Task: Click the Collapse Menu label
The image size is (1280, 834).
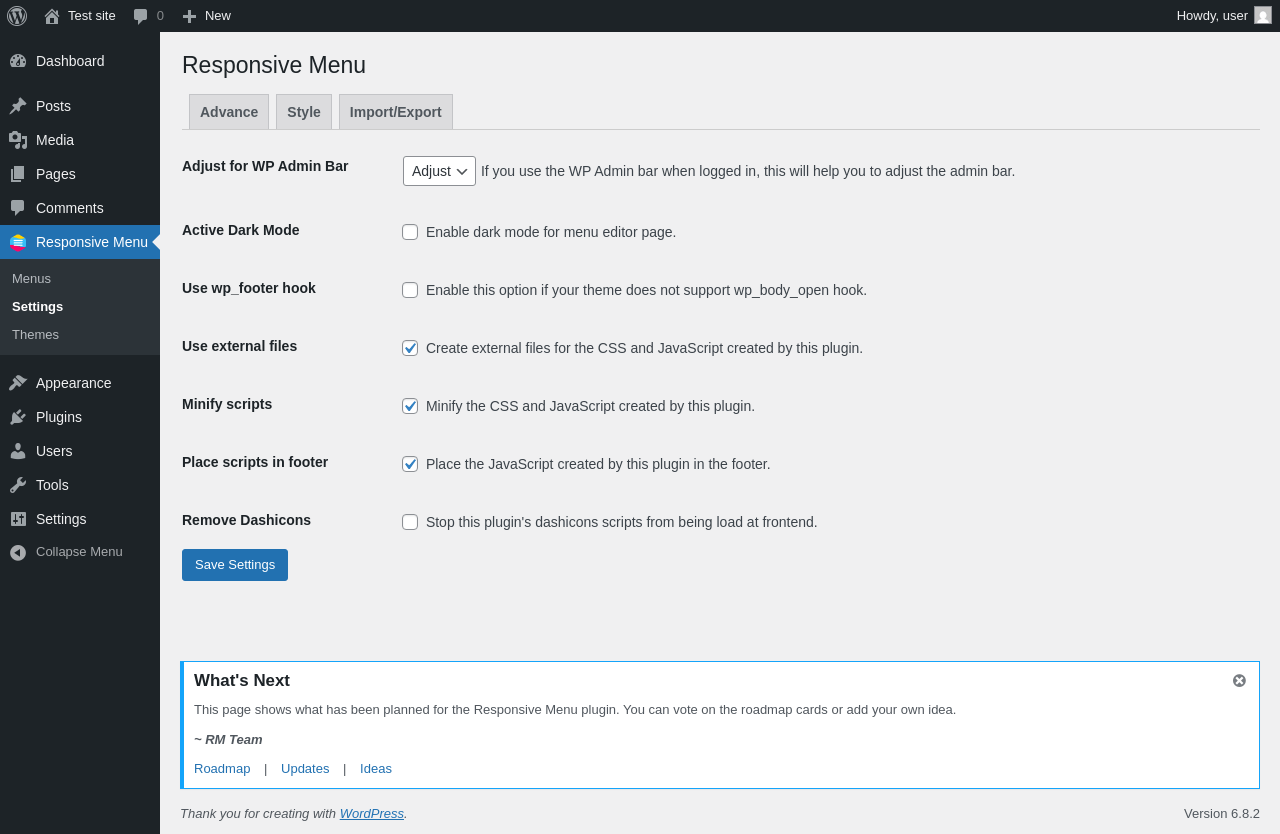Action: pos(79,551)
